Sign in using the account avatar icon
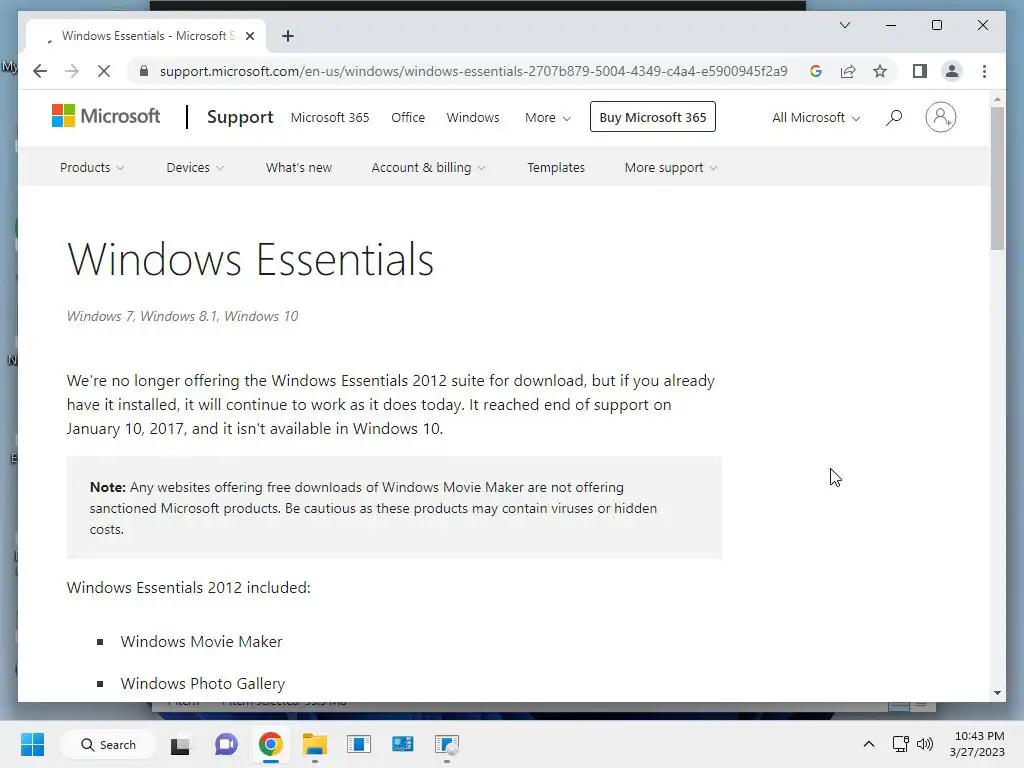This screenshot has width=1024, height=768. pos(940,117)
